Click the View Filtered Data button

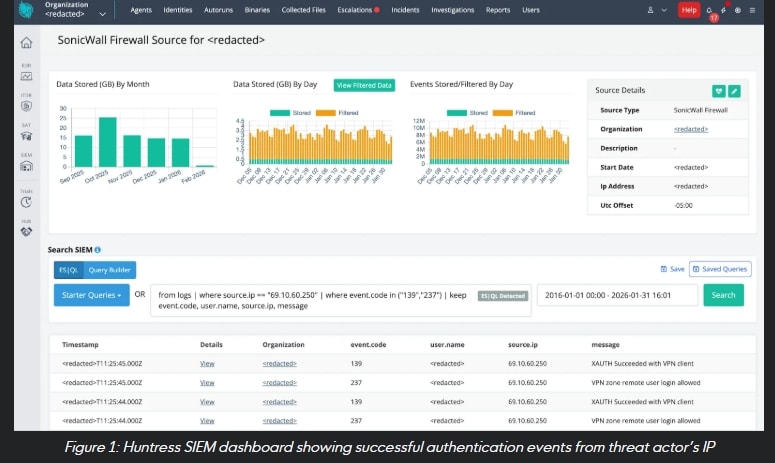[x=363, y=86]
